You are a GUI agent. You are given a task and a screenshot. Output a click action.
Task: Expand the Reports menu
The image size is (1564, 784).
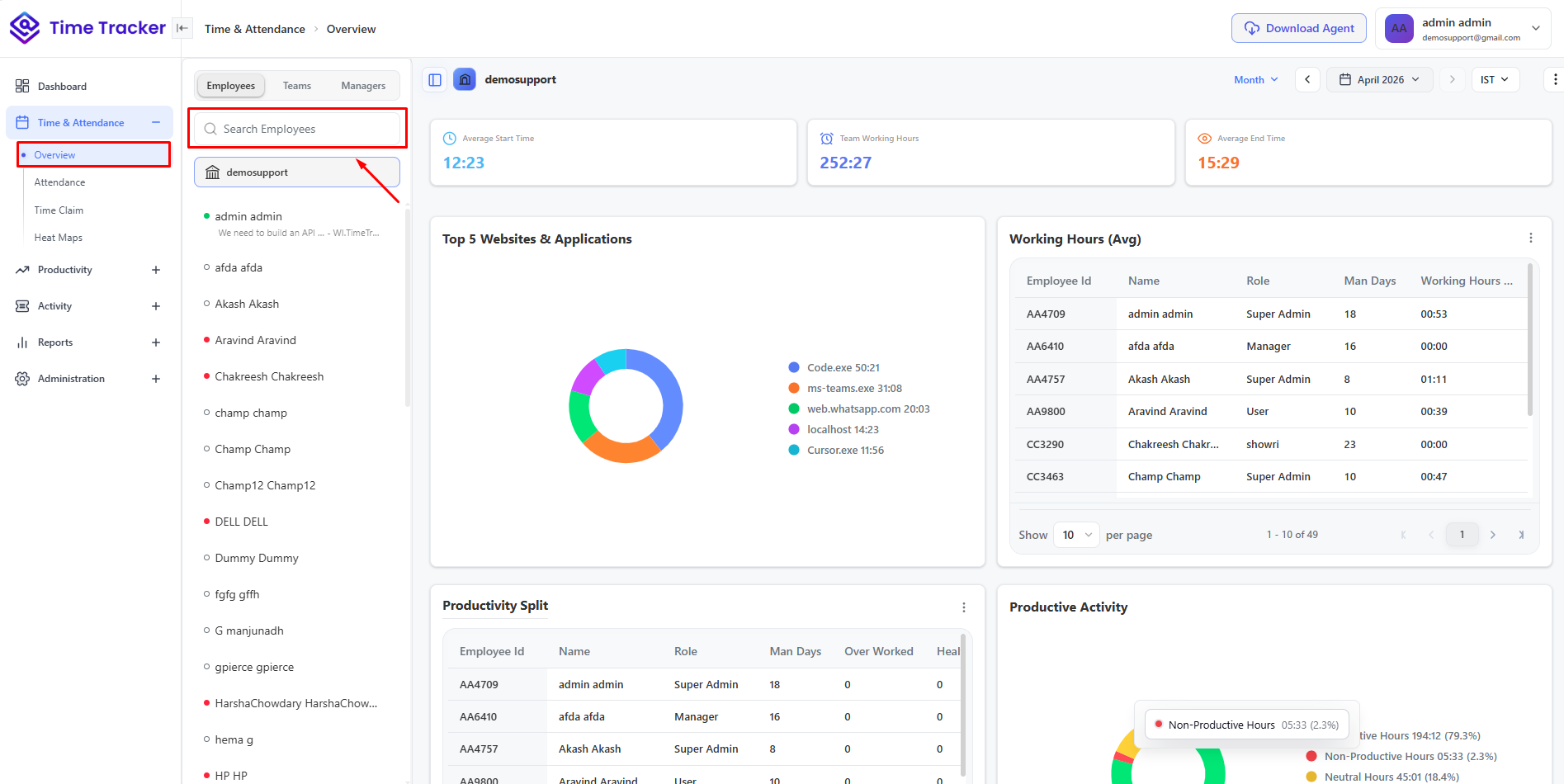click(156, 342)
